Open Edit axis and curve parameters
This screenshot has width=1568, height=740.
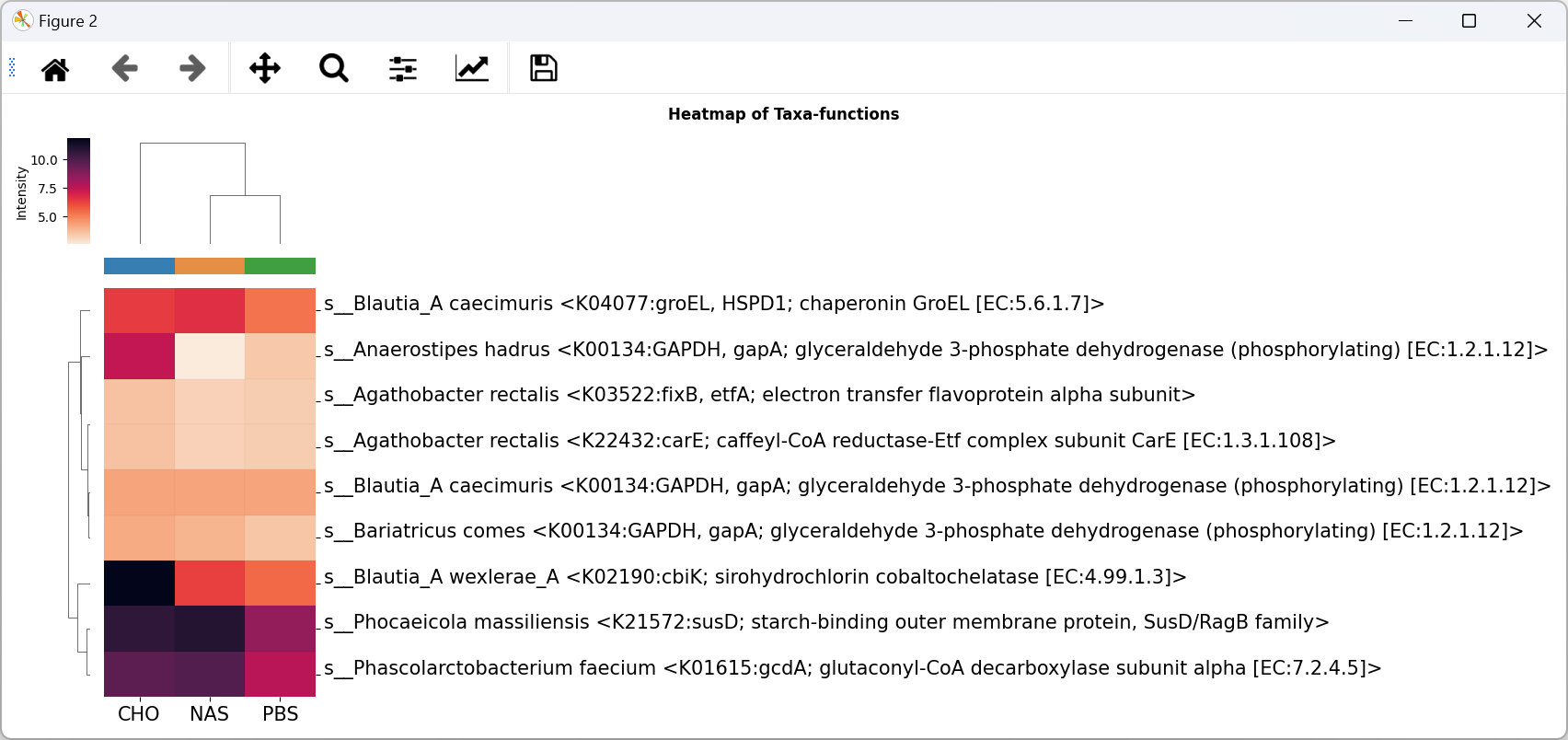click(472, 69)
